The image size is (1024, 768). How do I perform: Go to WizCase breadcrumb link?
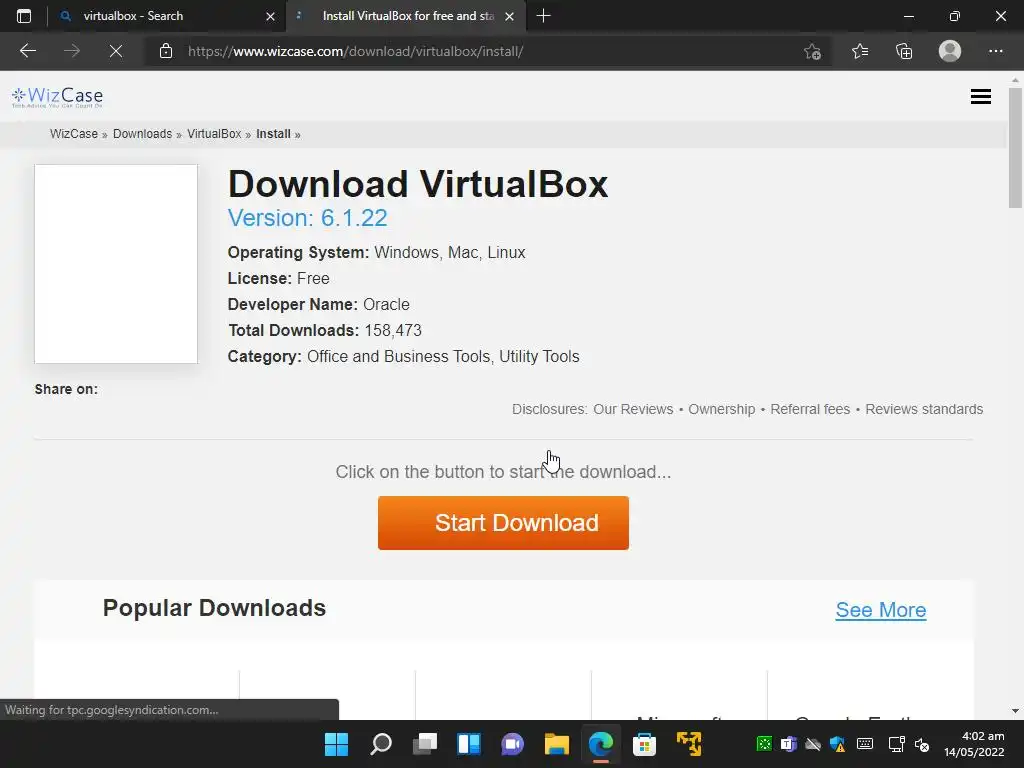pyautogui.click(x=74, y=134)
